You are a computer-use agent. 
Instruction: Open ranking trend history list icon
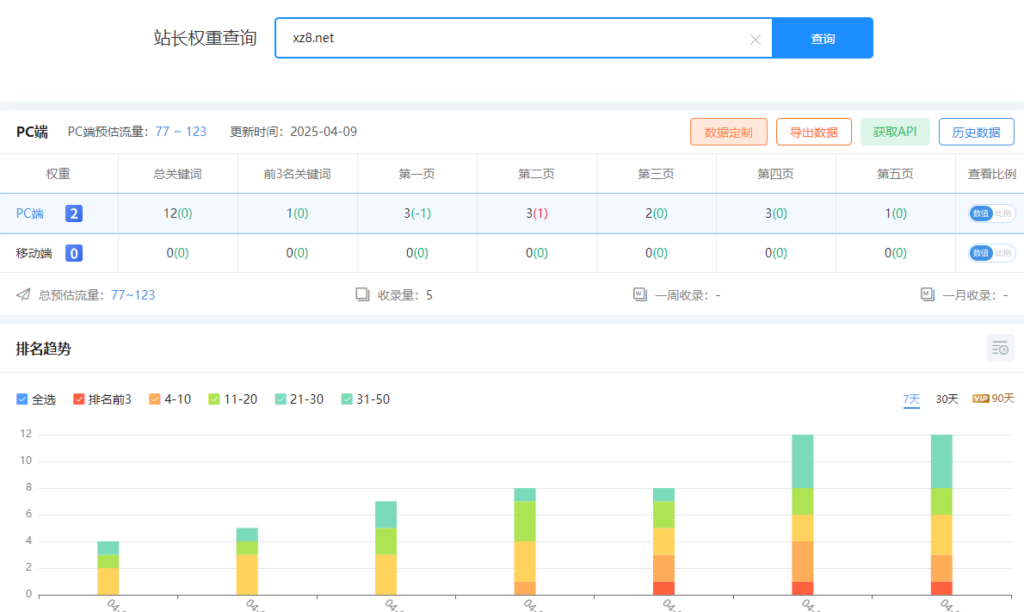coord(1000,349)
